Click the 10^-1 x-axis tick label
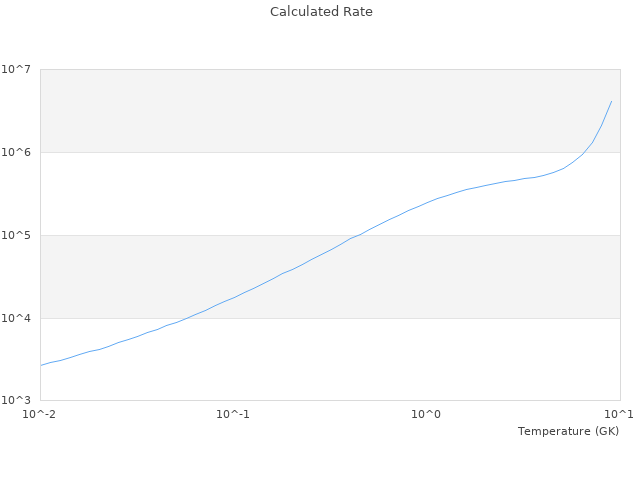Screen dimensions: 640x480 coord(233,414)
